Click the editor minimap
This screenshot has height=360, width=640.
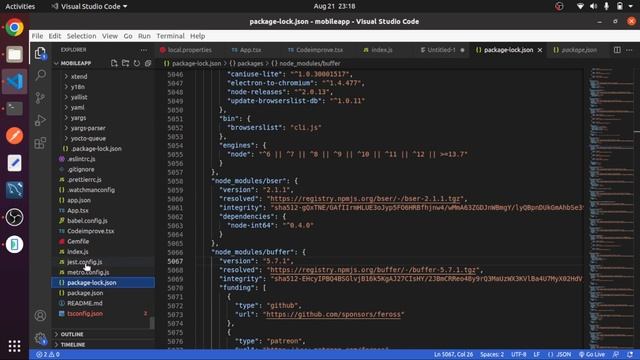pyautogui.click(x=610, y=208)
